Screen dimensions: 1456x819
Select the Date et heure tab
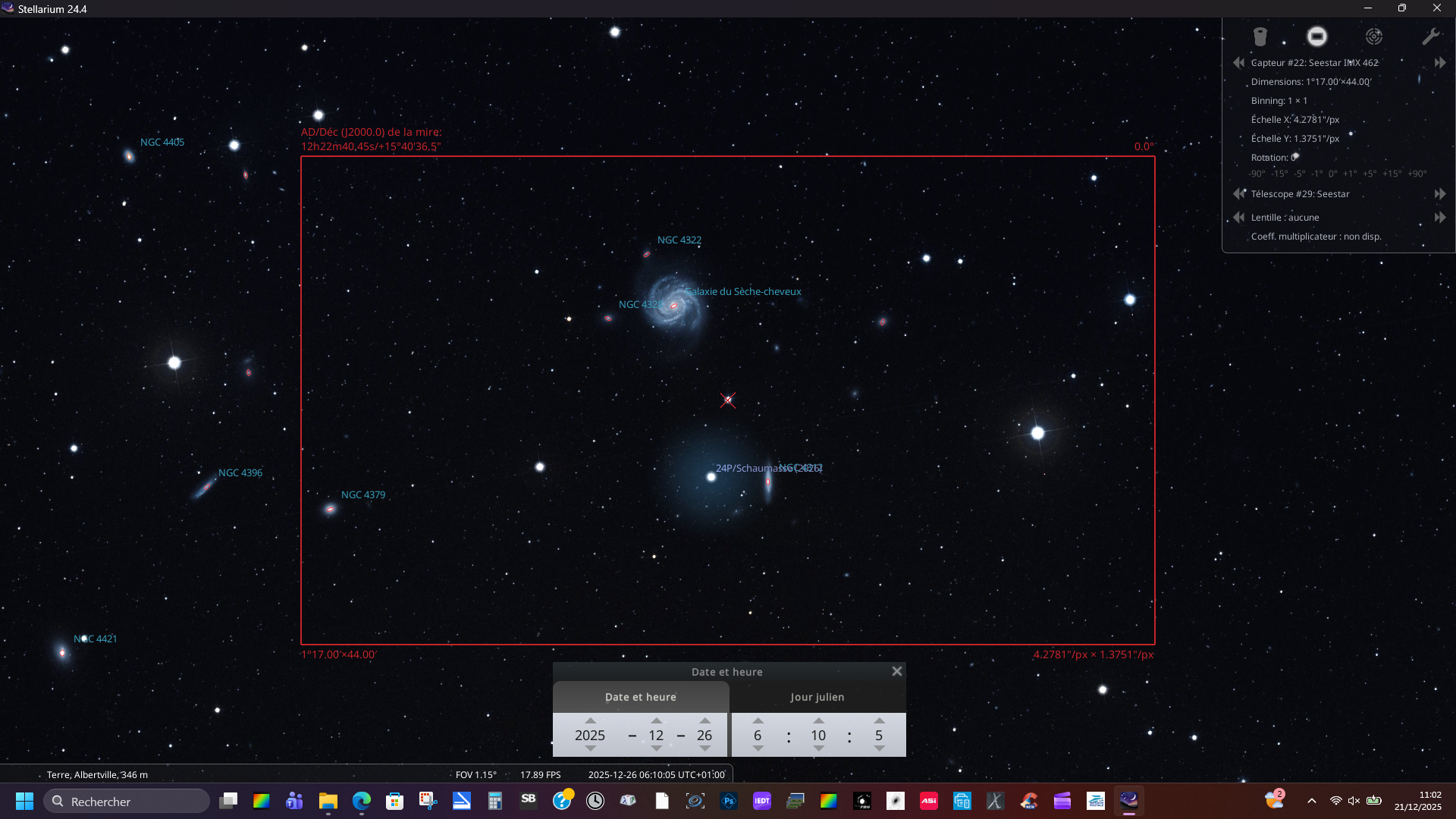tap(640, 697)
